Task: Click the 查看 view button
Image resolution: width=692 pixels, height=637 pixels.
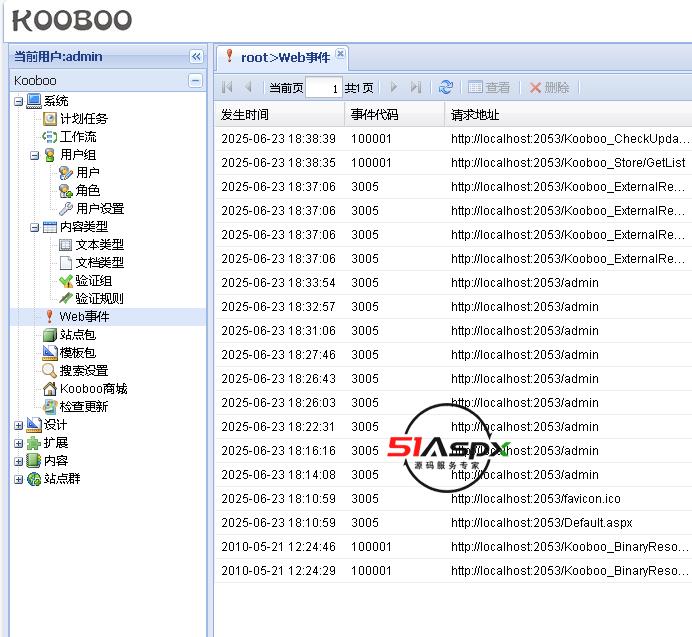Action: [x=489, y=87]
